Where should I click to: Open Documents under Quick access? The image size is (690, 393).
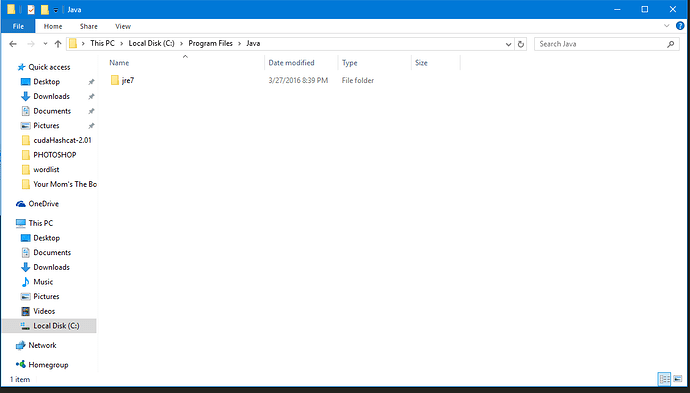tap(52, 111)
